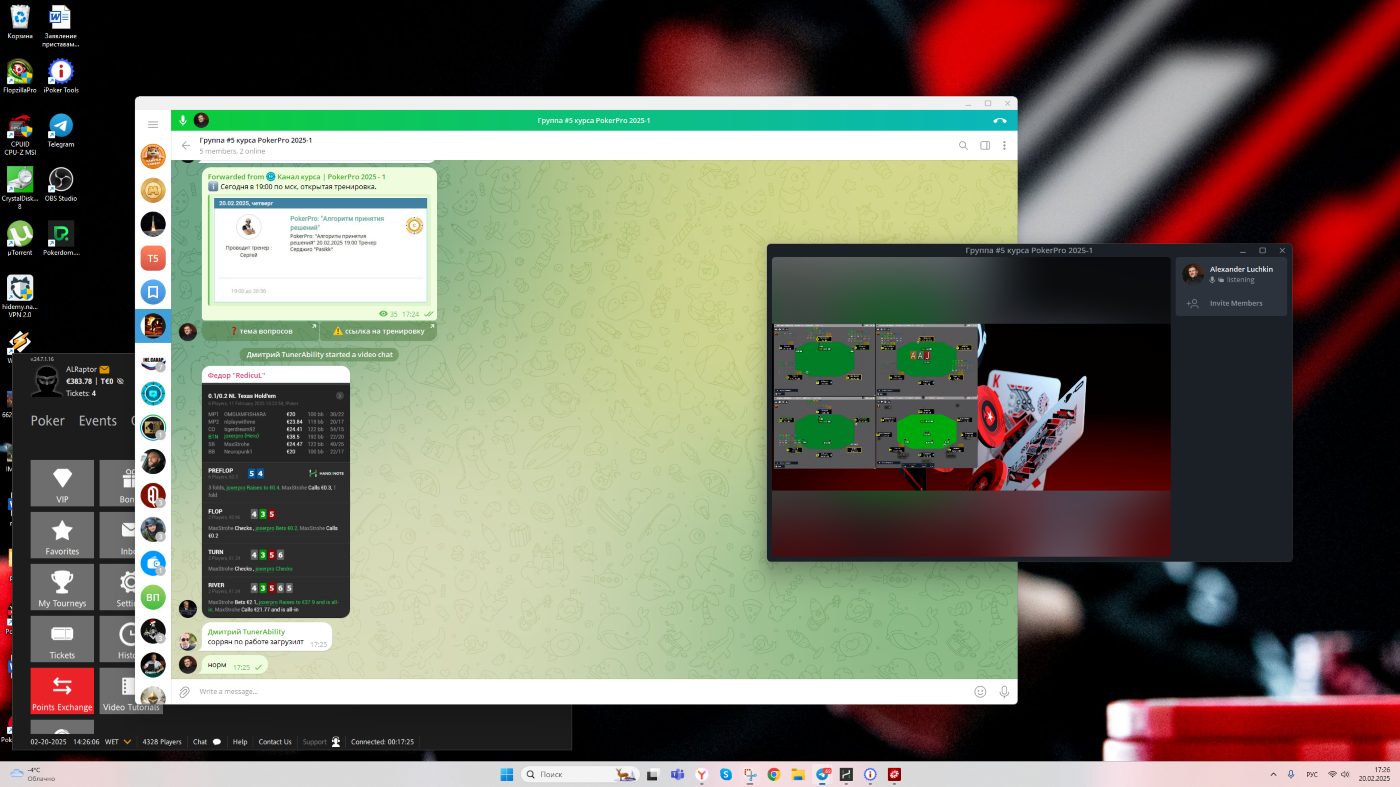The width and height of the screenshot is (1400, 787).
Task: Open Chat in poker client status bar
Action: (x=207, y=742)
